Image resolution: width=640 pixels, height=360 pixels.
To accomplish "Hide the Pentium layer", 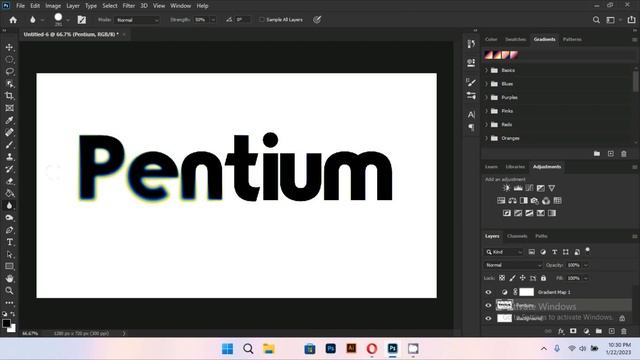I will click(x=488, y=305).
